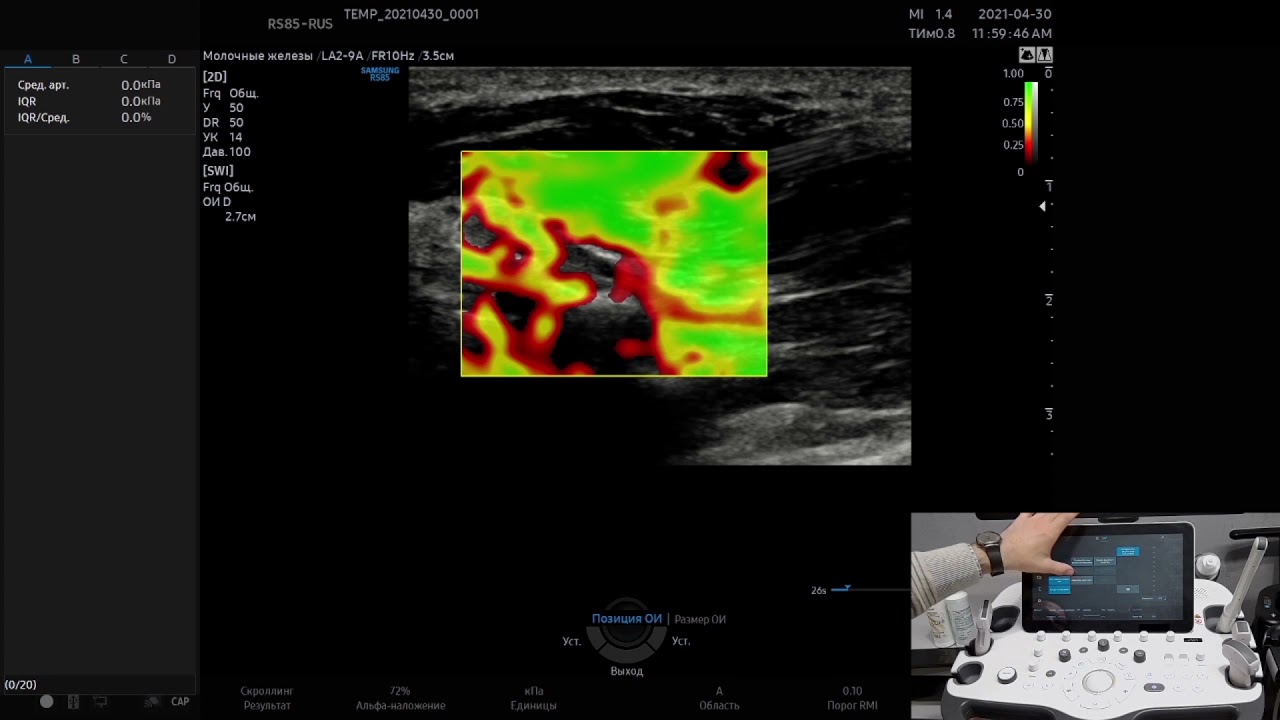Click the dual-view icon beside body marker
This screenshot has width=1280, height=720.
pos(1045,55)
